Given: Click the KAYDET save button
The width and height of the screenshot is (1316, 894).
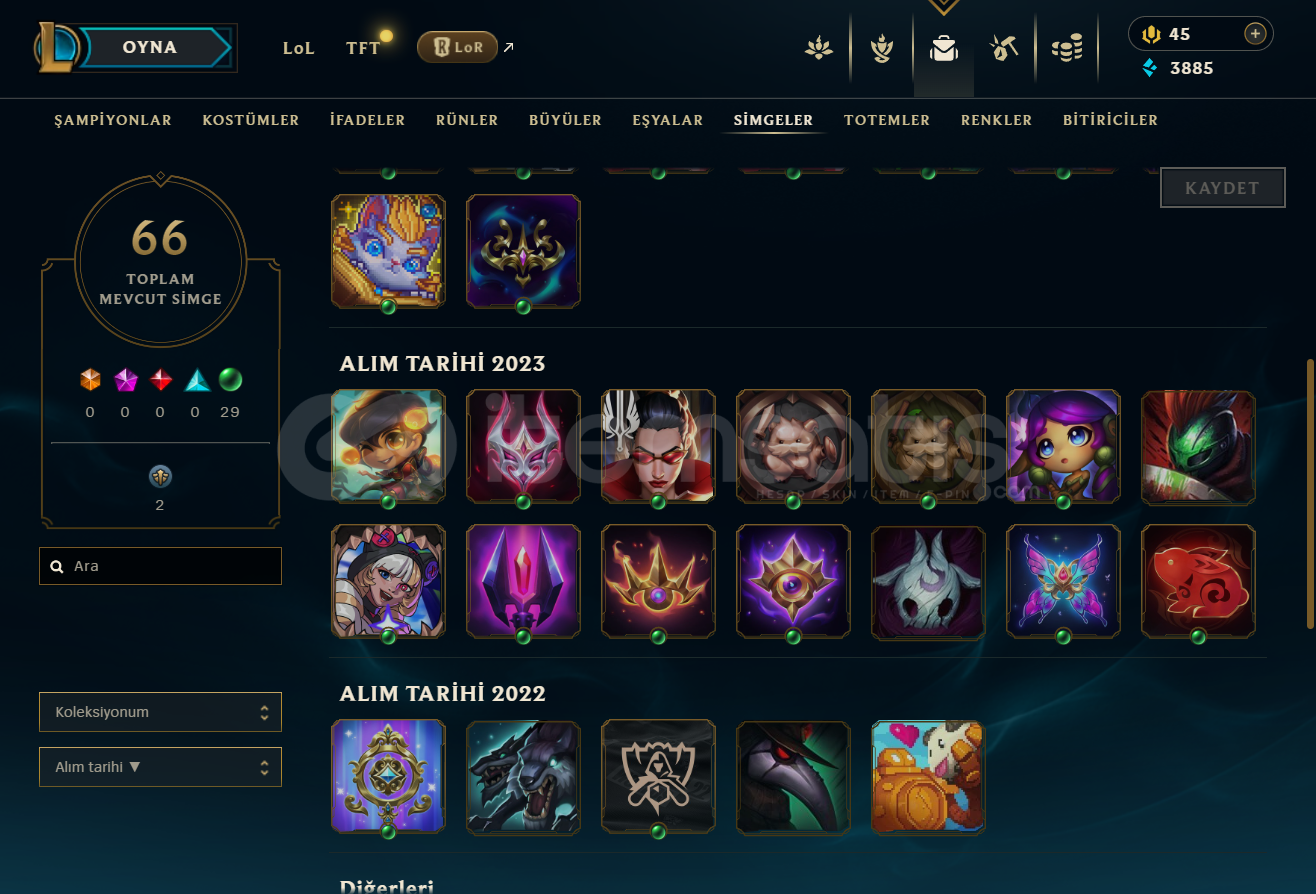Looking at the screenshot, I should (1222, 188).
